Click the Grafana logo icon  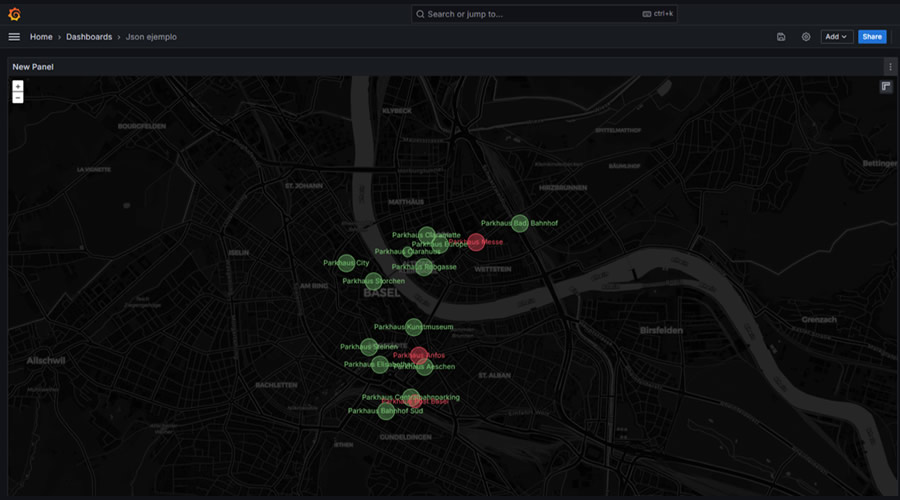tap(14, 14)
